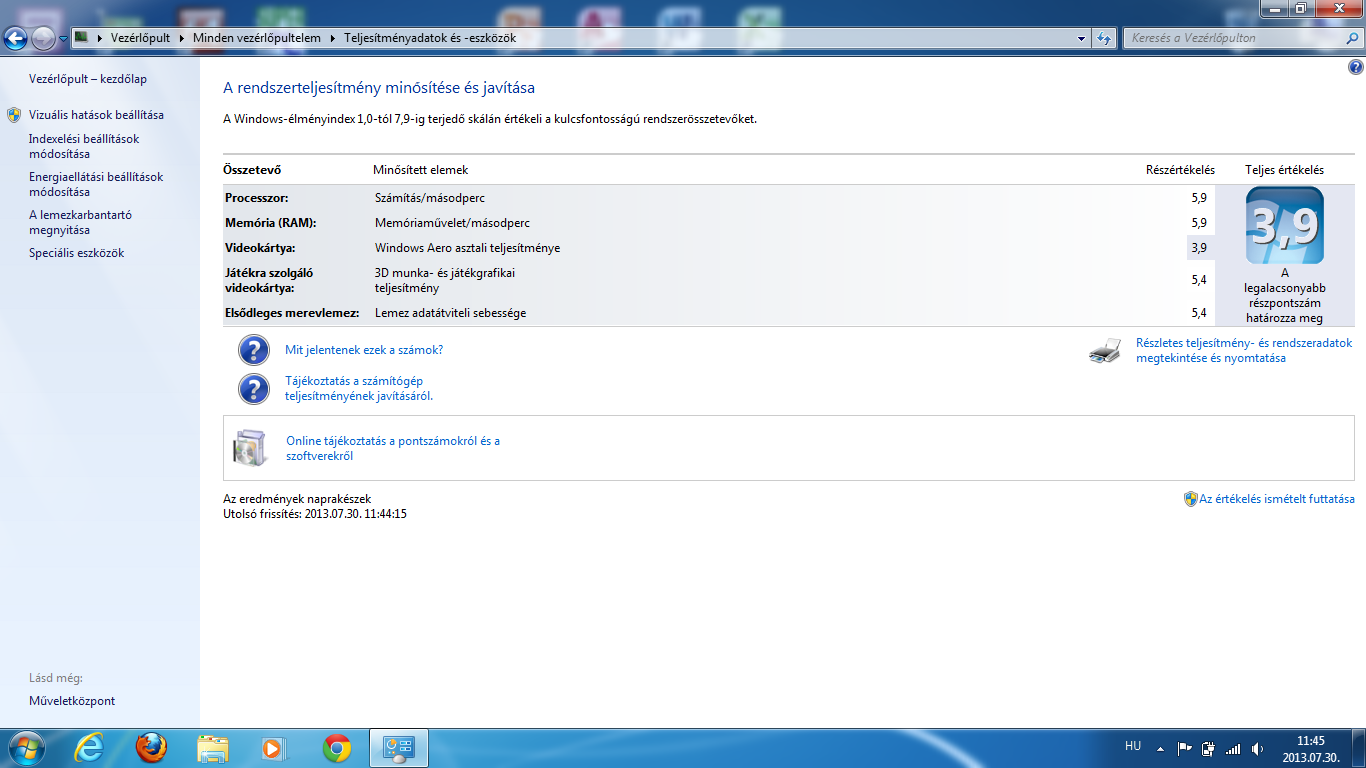This screenshot has width=1366, height=768.
Task: Expand the arrow after Vezérlőpult breadcrumb
Action: click(x=182, y=38)
